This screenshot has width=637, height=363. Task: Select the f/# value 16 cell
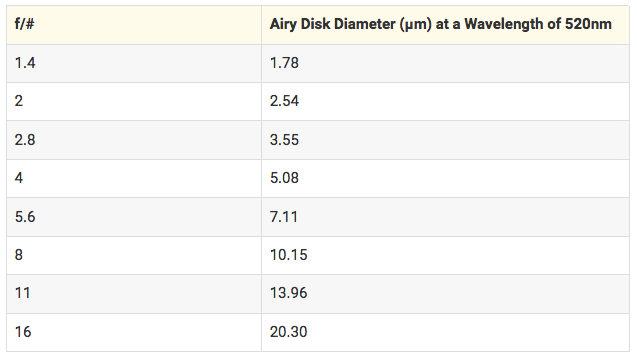tap(134, 333)
